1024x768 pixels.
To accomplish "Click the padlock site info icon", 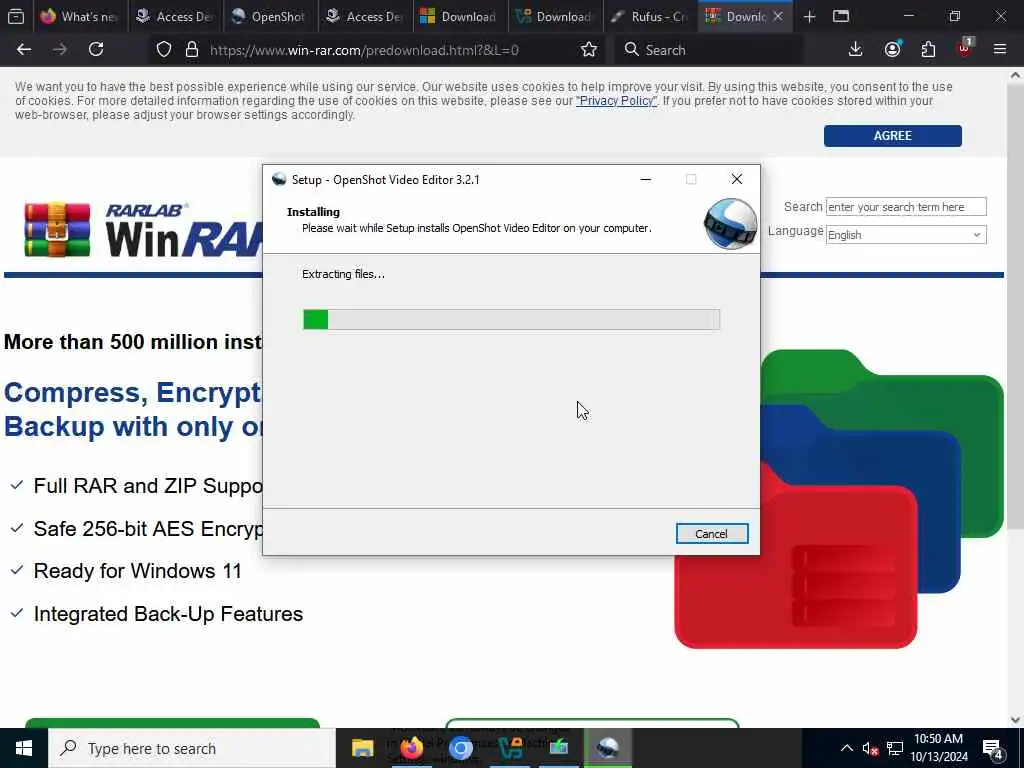I will point(191,50).
